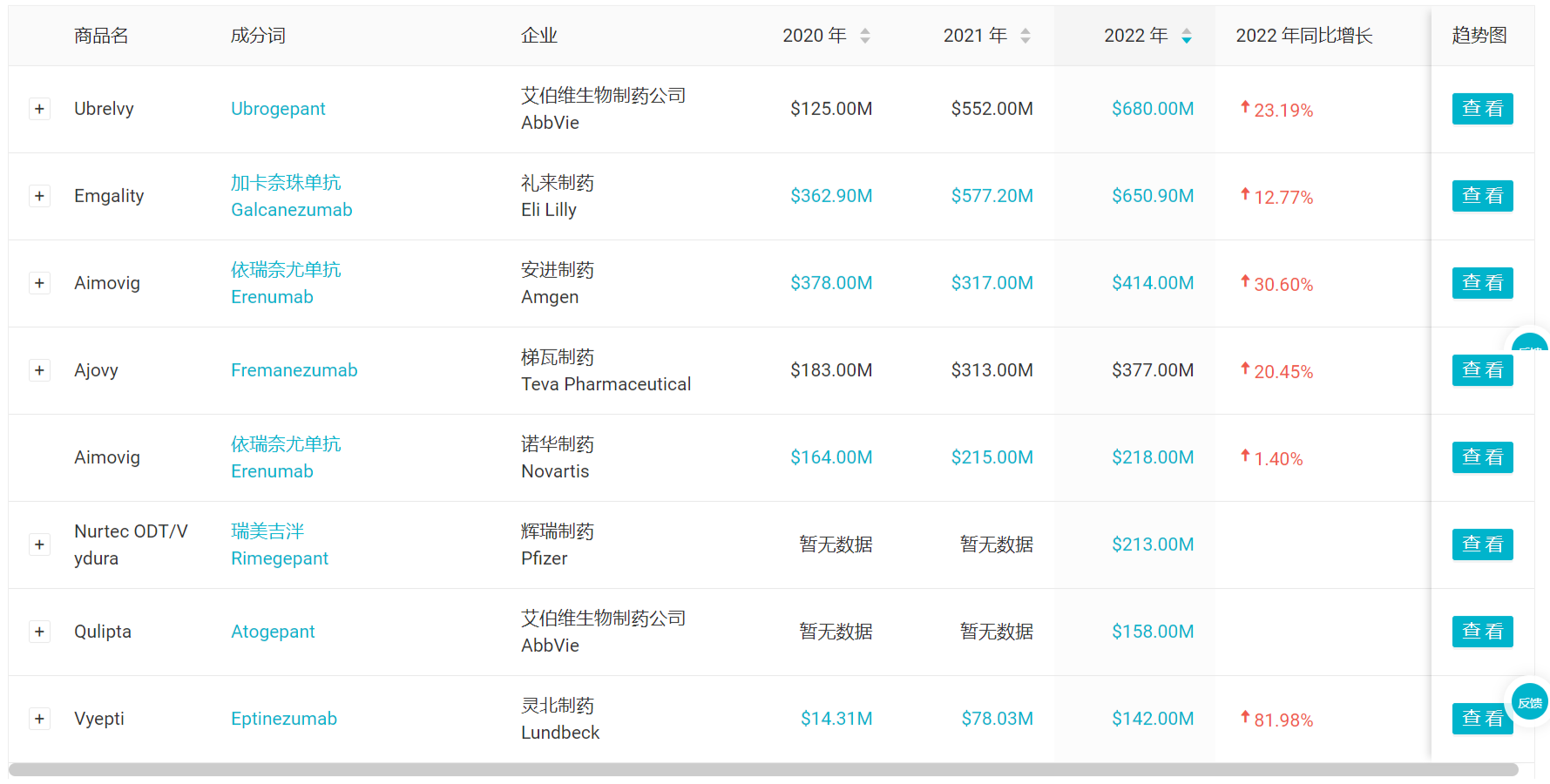This screenshot has height=784, width=1550.
Task: Click Aimovig 2021 sales $317.00M
Action: [992, 283]
